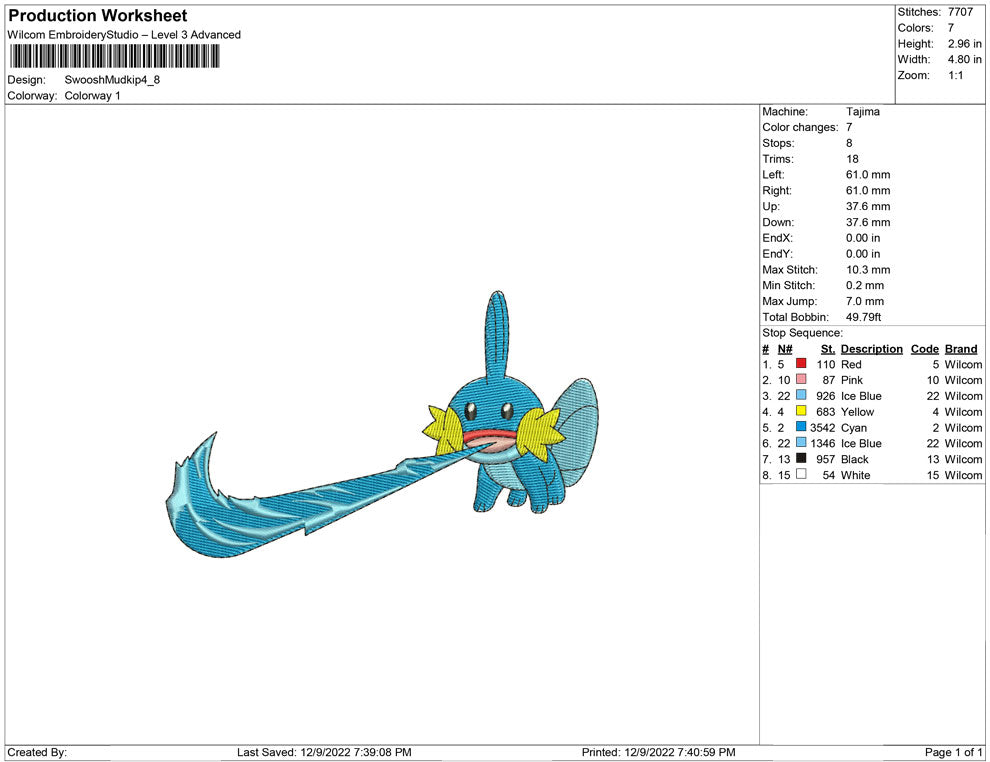
Task: Click the Min Stitch value 0.2 mm
Action: [865, 285]
